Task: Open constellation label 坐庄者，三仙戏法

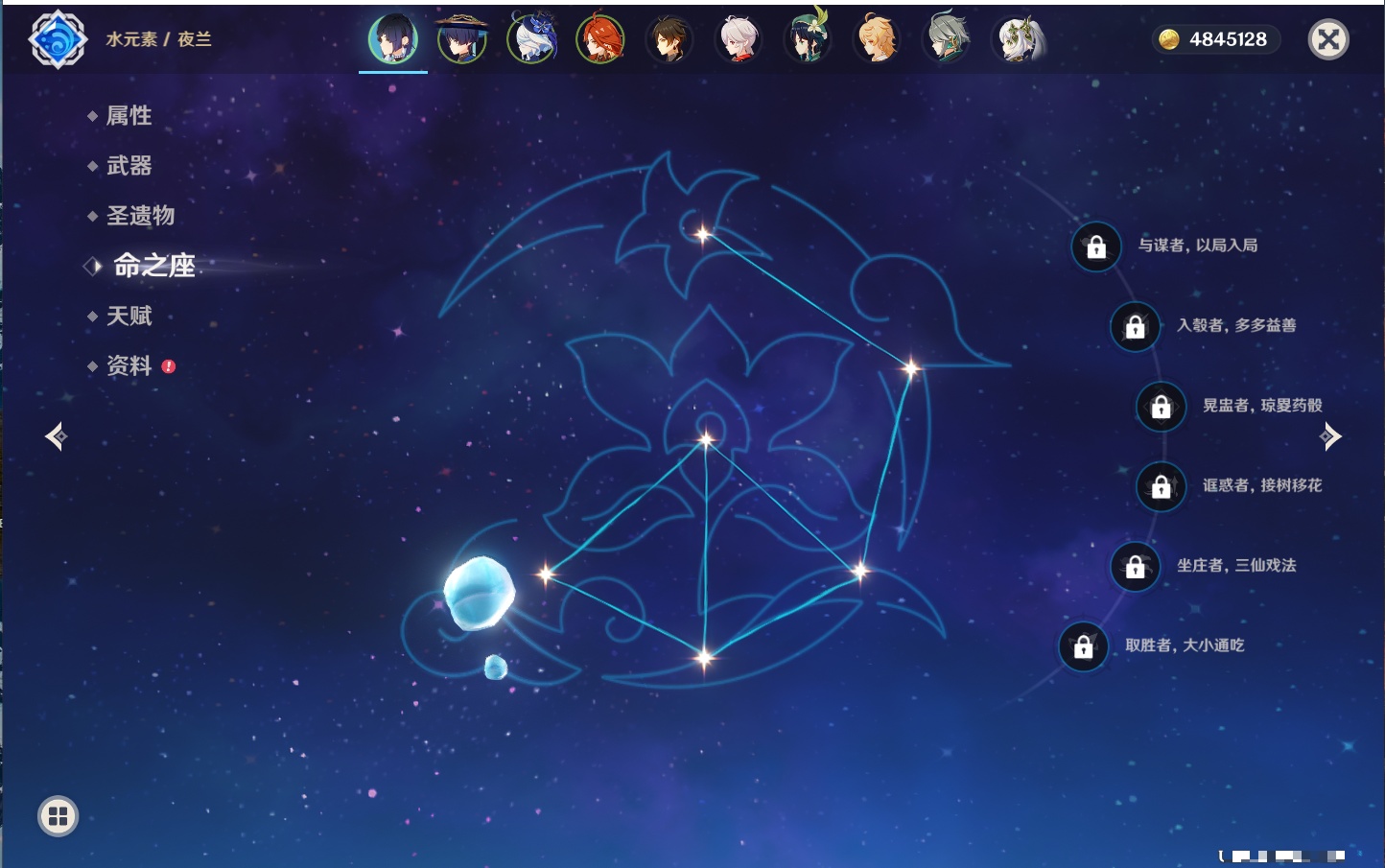Action: (1236, 565)
